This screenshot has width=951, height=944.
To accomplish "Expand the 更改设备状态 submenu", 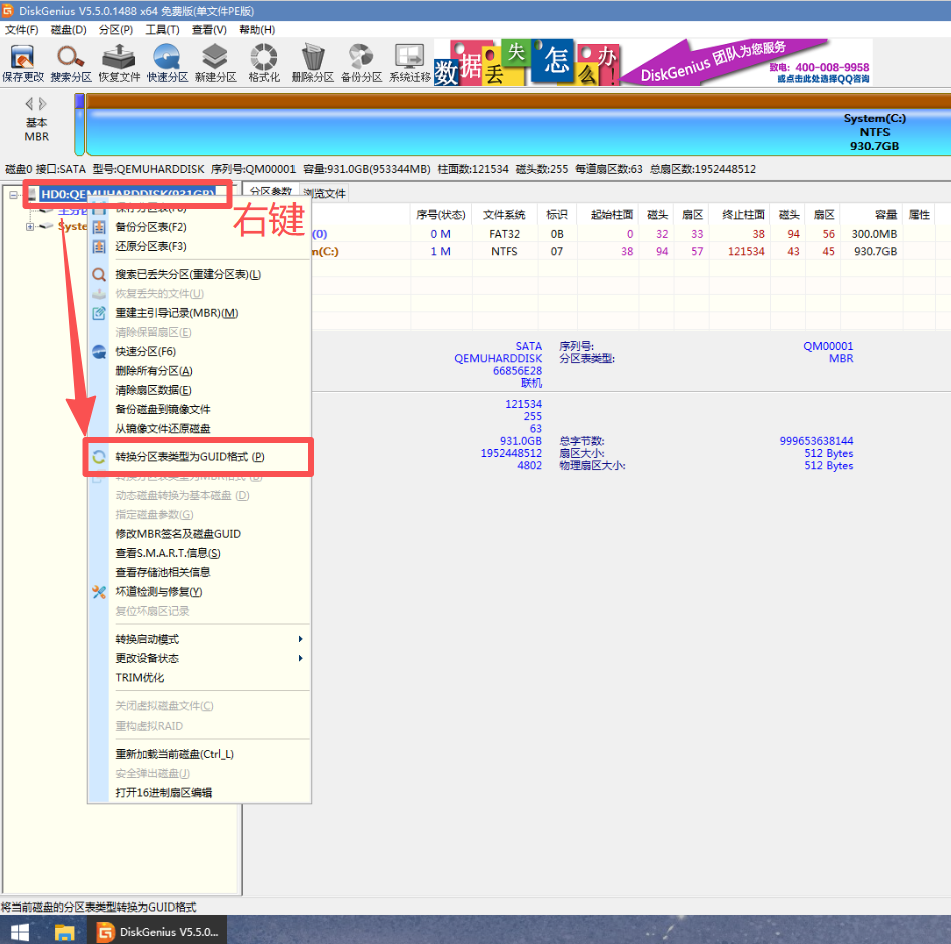I will [x=301, y=659].
